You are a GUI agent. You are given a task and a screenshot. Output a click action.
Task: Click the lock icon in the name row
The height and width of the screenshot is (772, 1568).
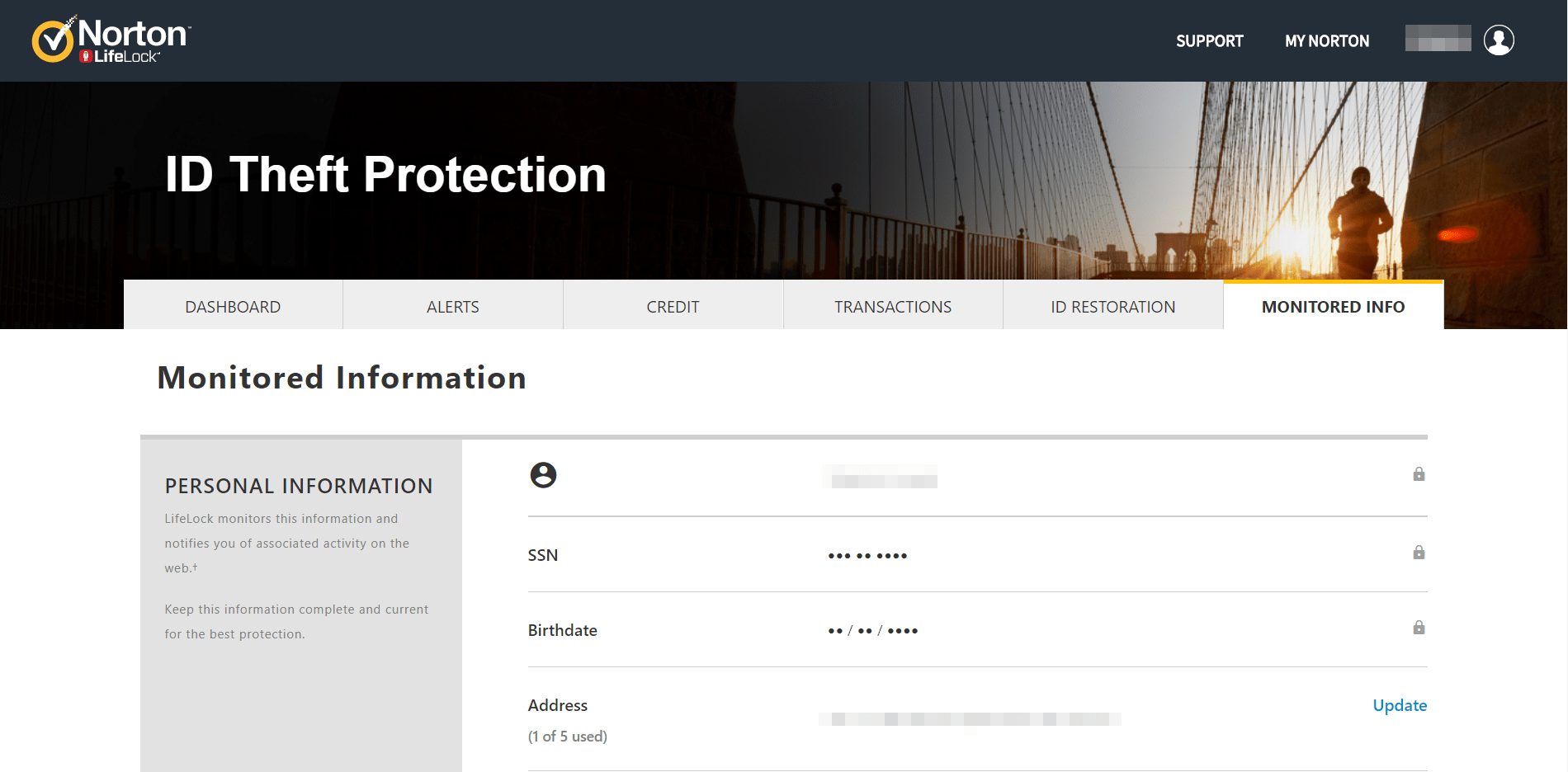1419,474
